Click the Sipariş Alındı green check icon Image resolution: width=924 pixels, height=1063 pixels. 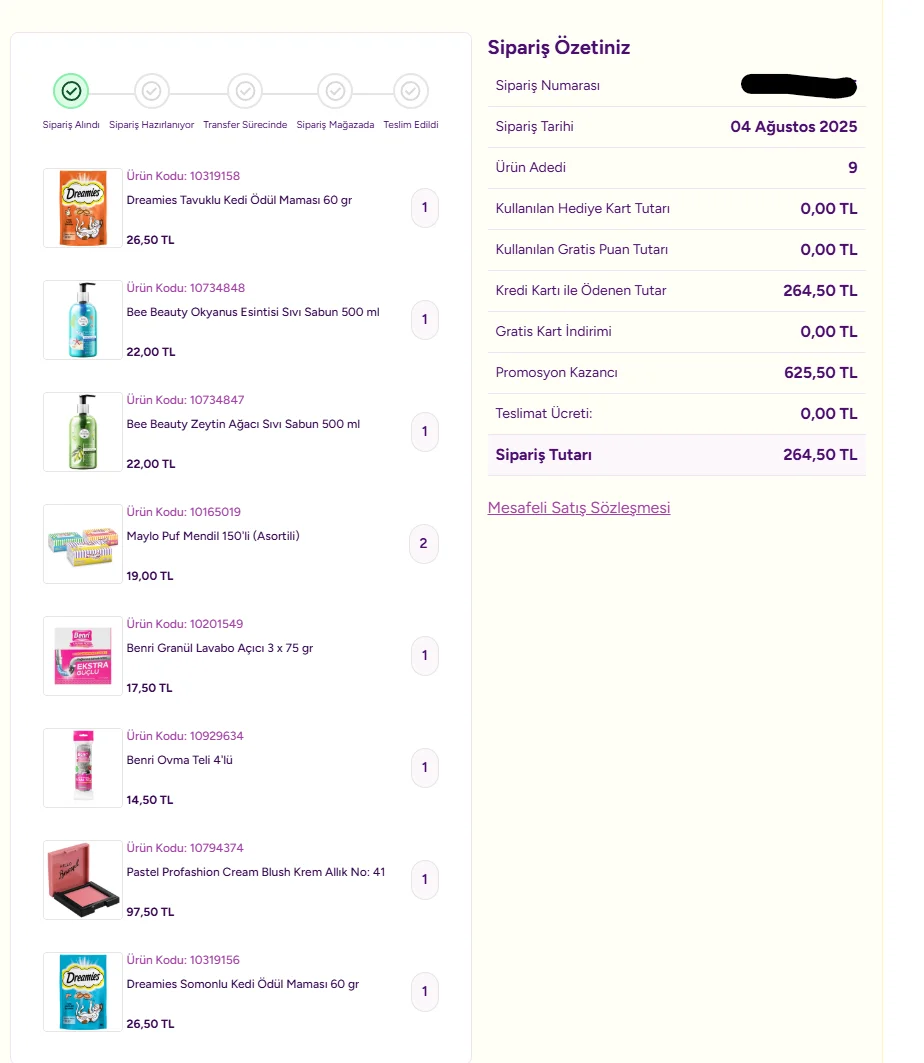71,91
